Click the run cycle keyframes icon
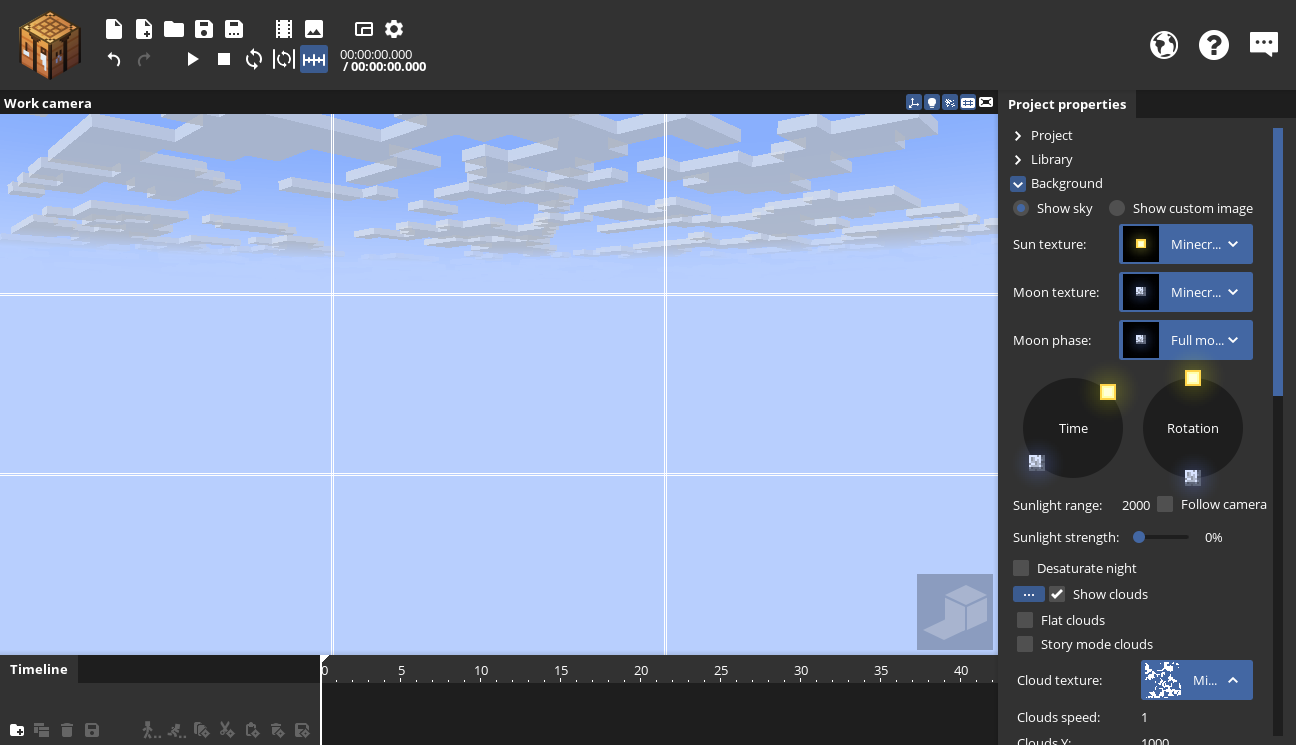This screenshot has height=745, width=1296. point(177,730)
